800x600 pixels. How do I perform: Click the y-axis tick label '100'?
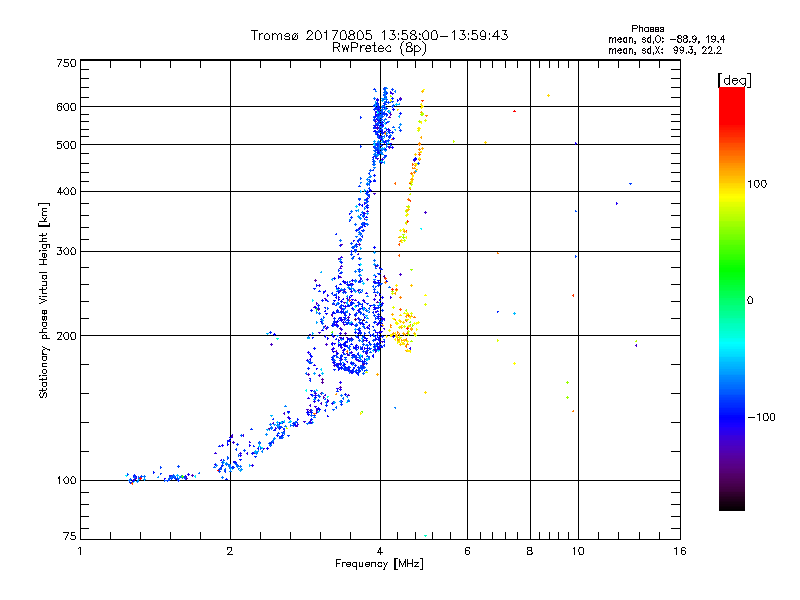tap(66, 480)
